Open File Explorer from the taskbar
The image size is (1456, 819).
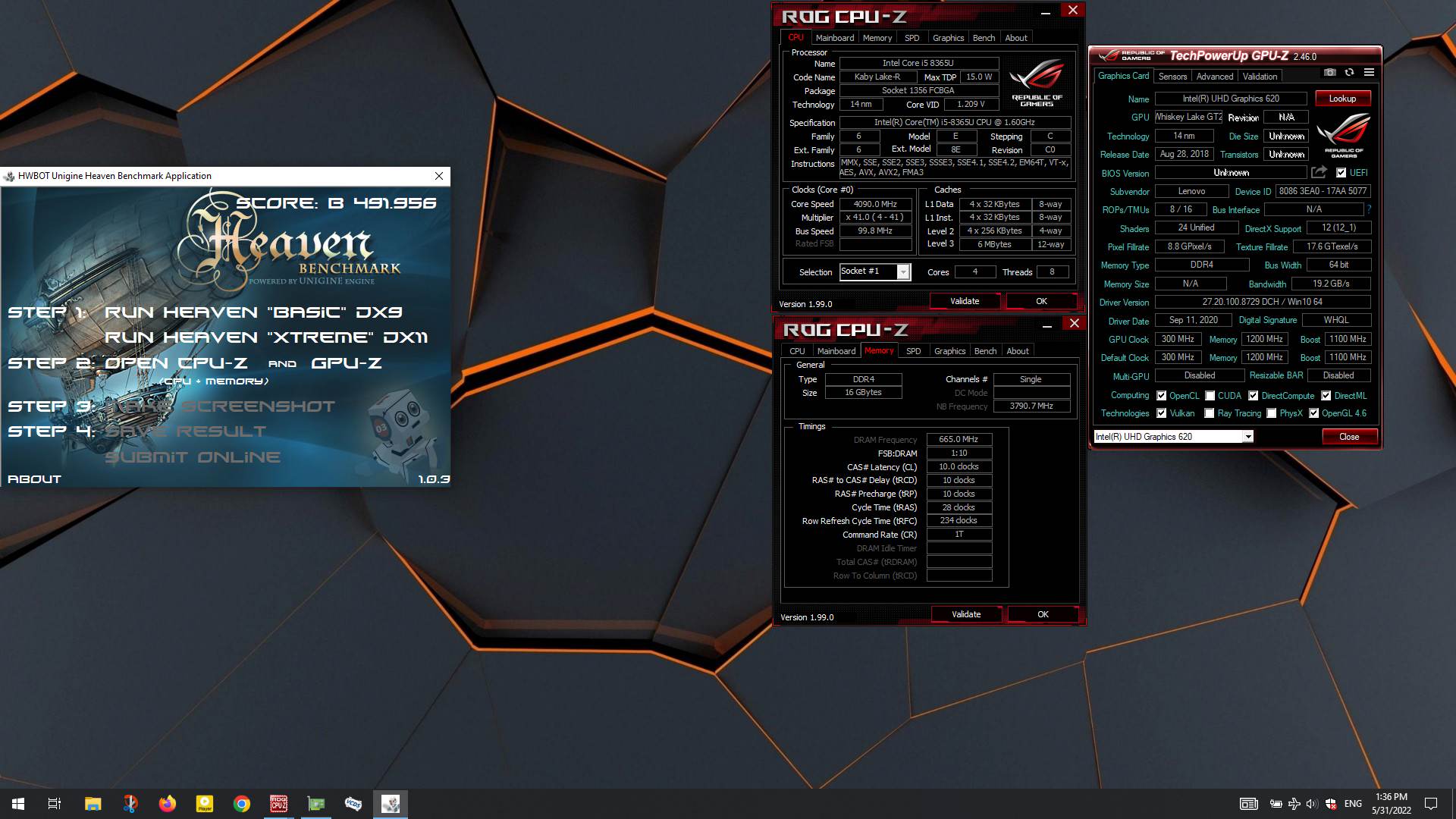(93, 804)
